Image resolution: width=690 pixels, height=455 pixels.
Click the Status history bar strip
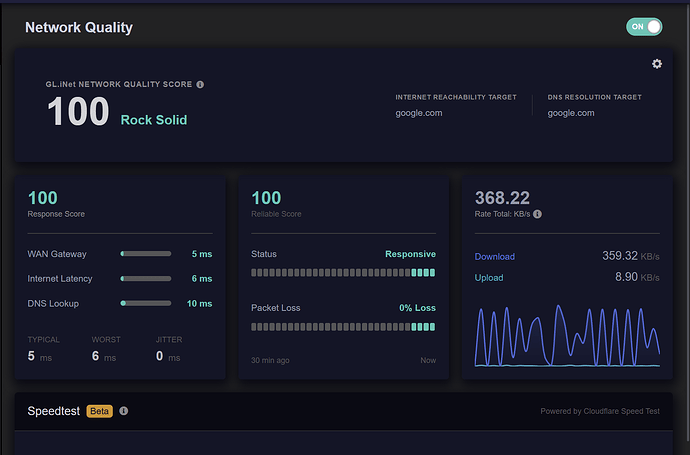click(343, 273)
